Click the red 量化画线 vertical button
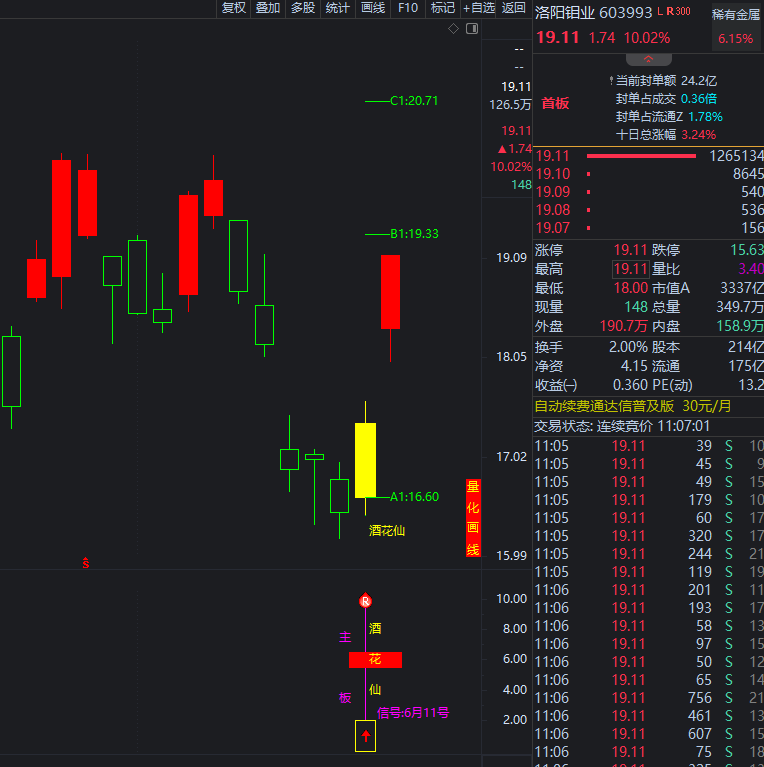The image size is (764, 767). click(473, 518)
